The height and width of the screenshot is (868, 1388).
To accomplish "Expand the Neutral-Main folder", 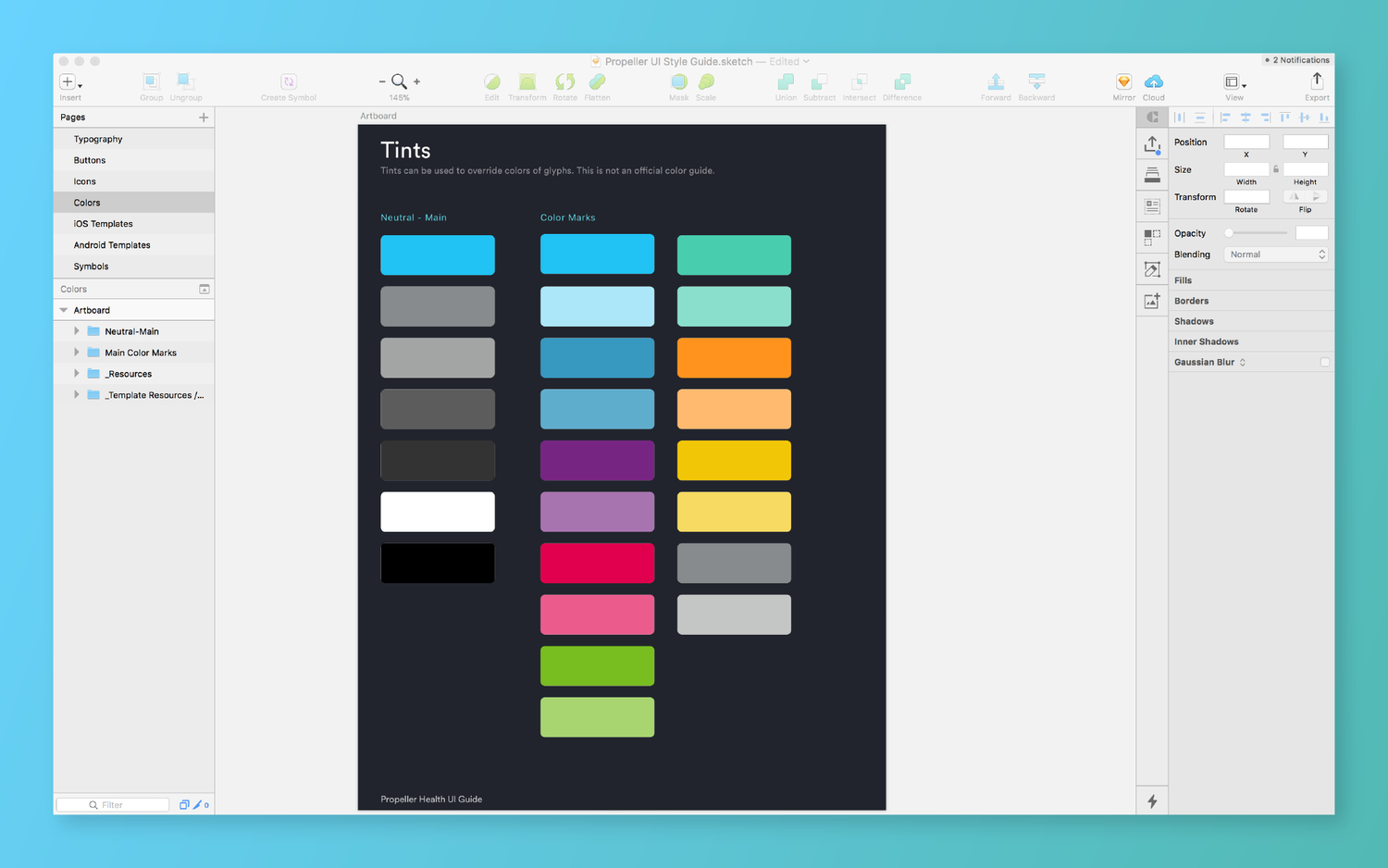I will click(77, 331).
